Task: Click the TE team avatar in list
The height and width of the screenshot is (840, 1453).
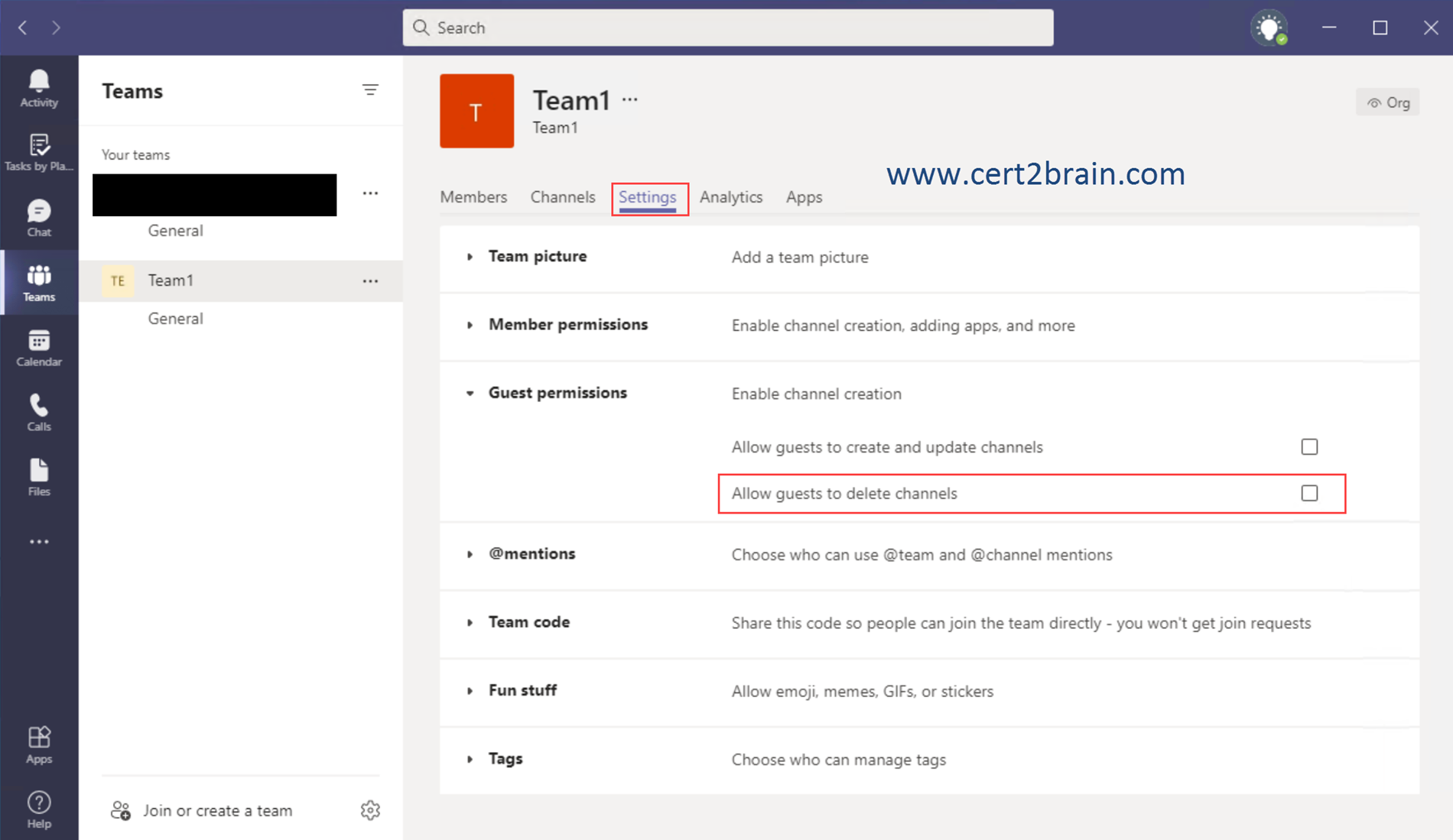Action: [x=118, y=281]
